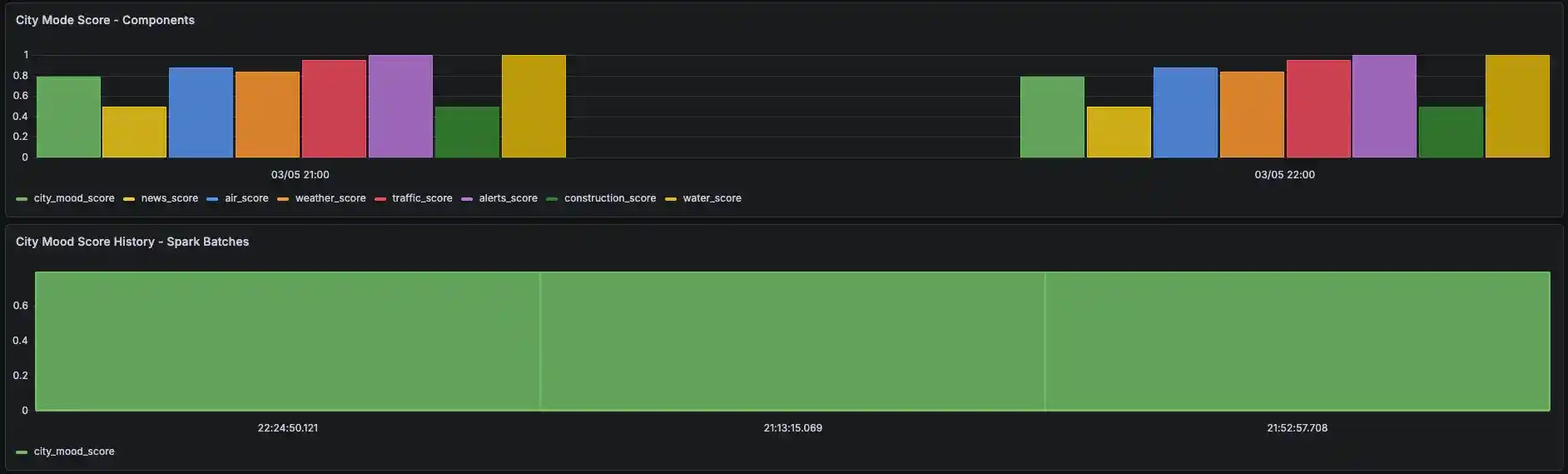Click the history bar labeled 22:24:50.121

point(287,342)
